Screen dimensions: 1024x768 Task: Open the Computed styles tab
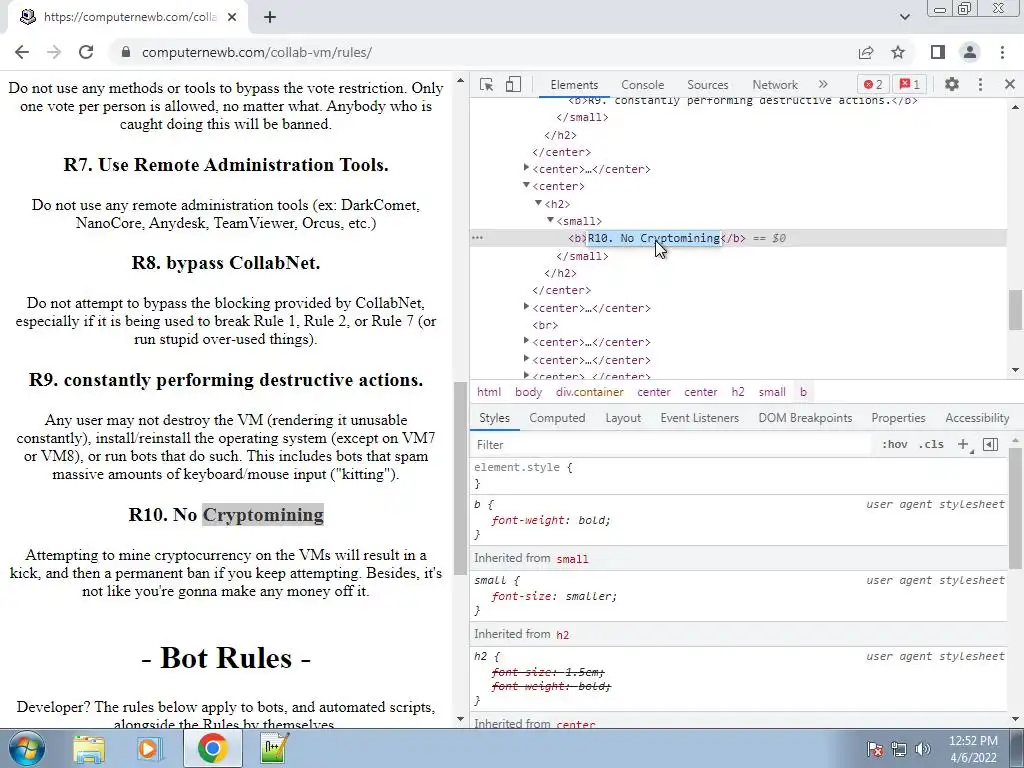pyautogui.click(x=557, y=418)
